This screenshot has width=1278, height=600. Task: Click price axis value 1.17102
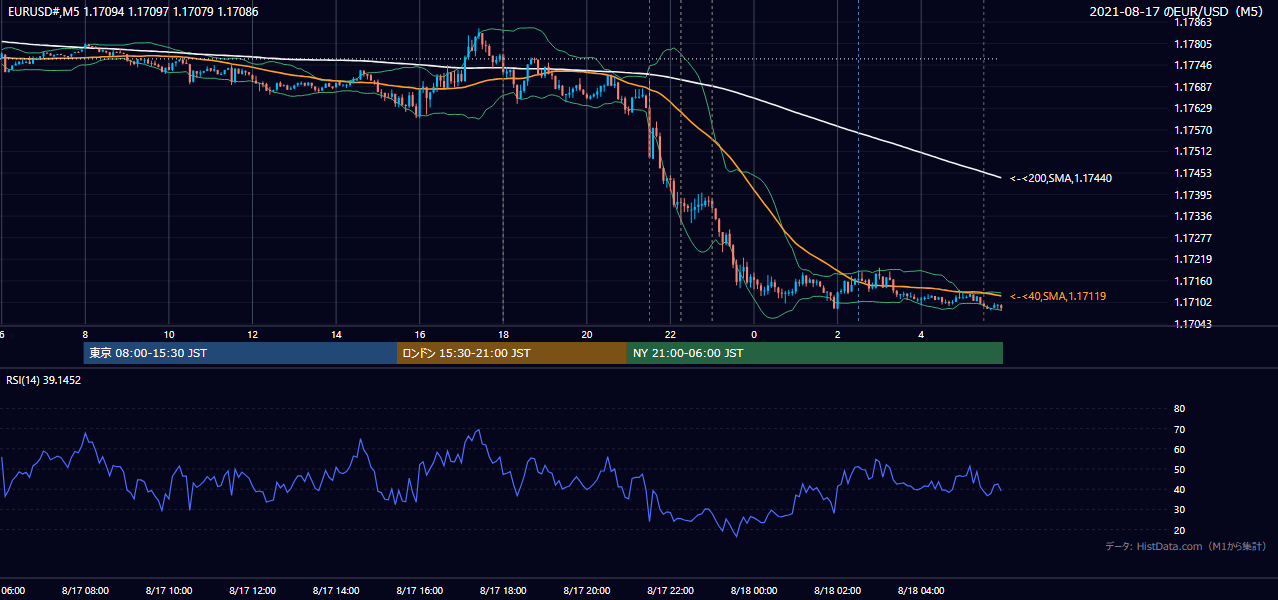[1192, 302]
